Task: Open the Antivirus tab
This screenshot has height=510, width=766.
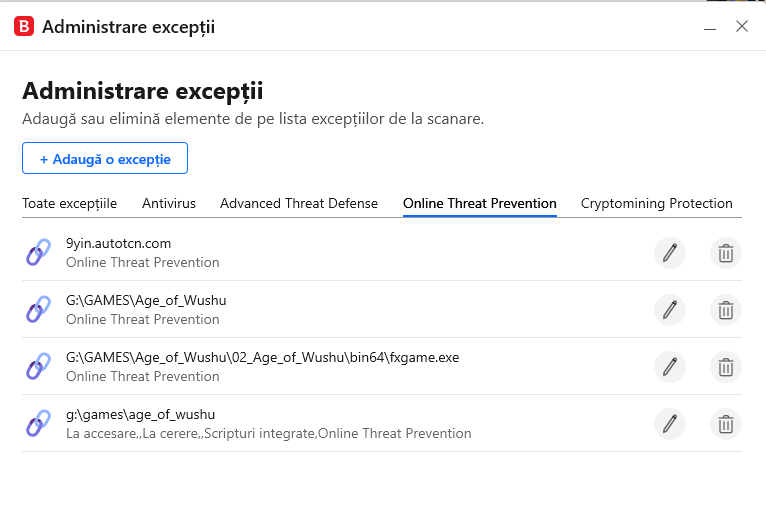Action: 169,203
